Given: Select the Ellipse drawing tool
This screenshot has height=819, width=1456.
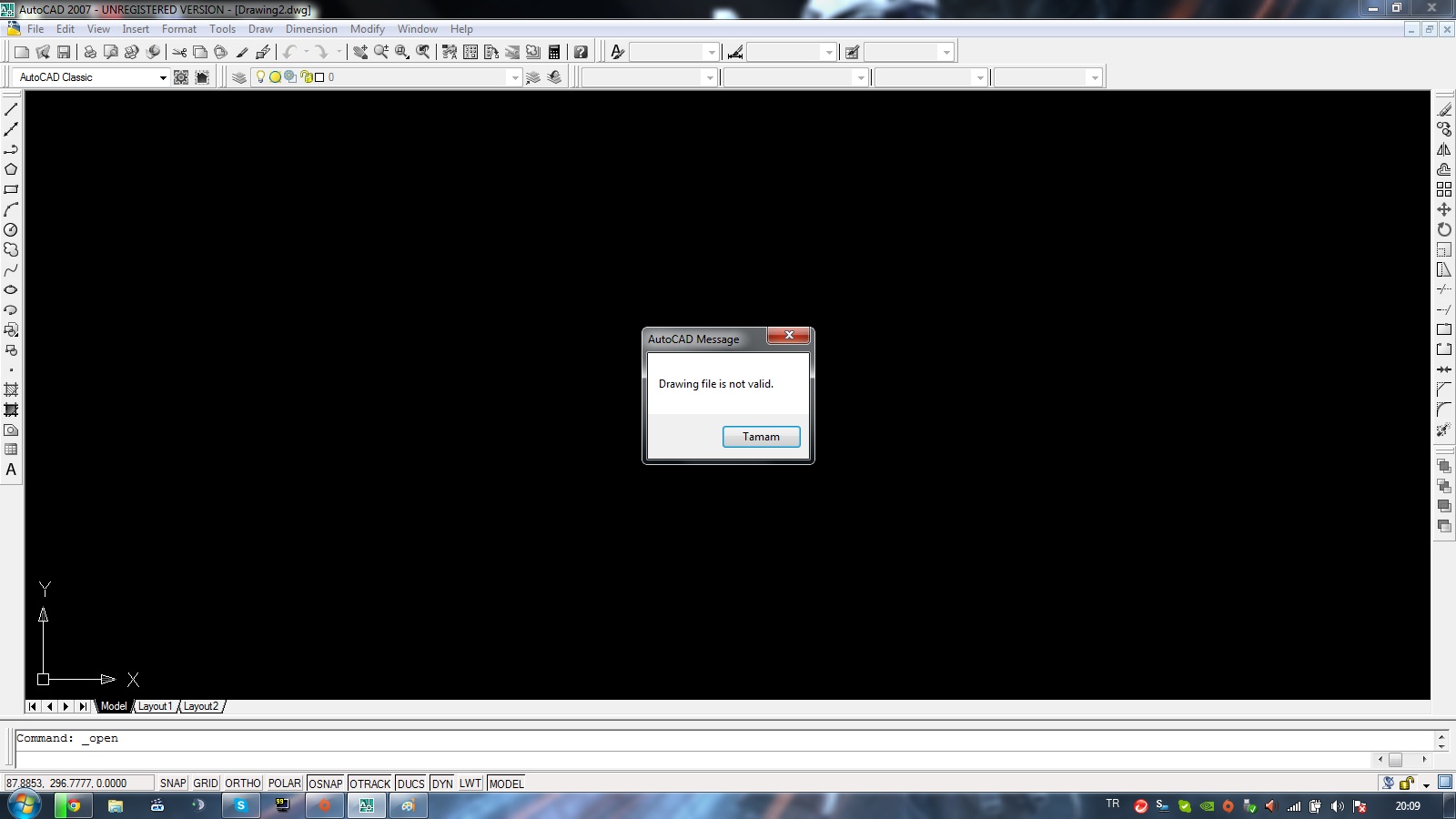Looking at the screenshot, I should pyautogui.click(x=11, y=289).
